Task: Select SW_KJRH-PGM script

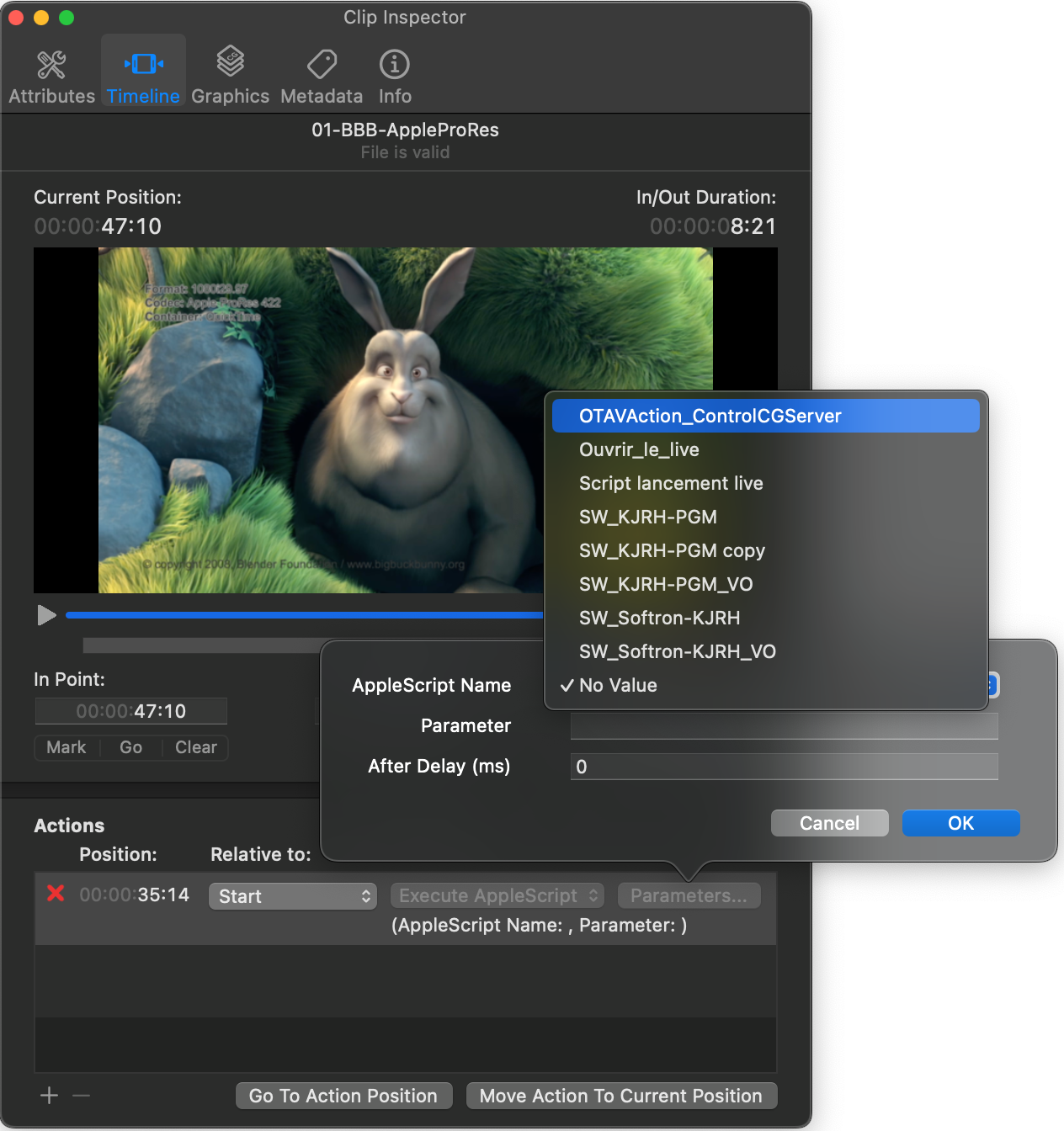Action: (x=765, y=517)
